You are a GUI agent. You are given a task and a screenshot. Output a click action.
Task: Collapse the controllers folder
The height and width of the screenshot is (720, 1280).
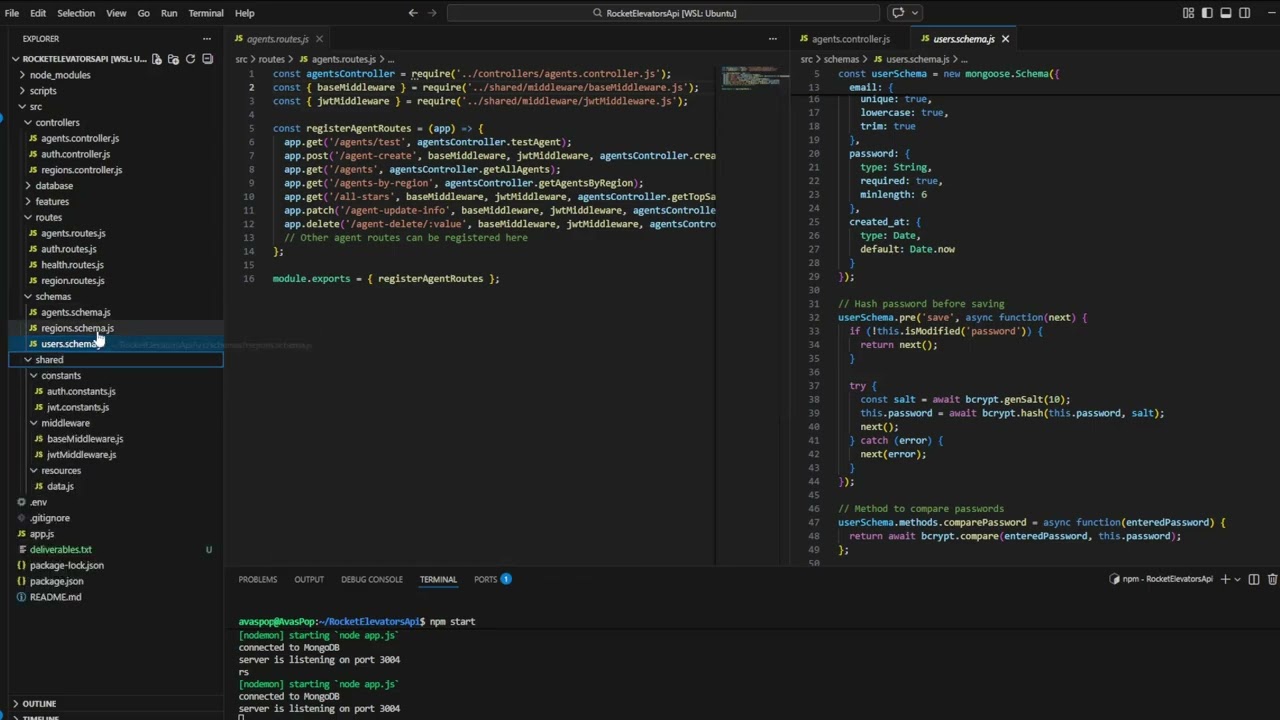[57, 122]
